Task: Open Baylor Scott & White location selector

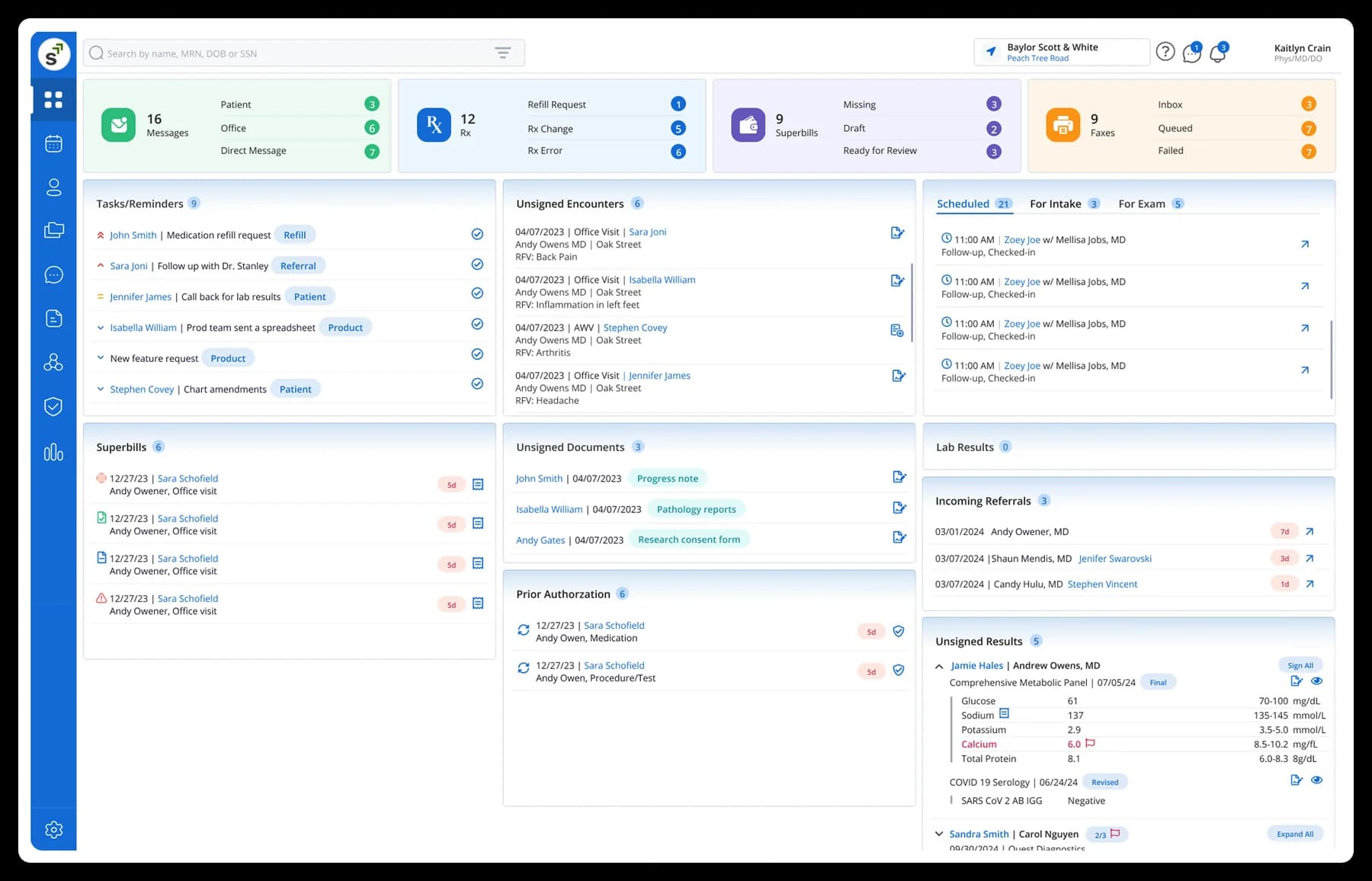Action: click(1062, 52)
